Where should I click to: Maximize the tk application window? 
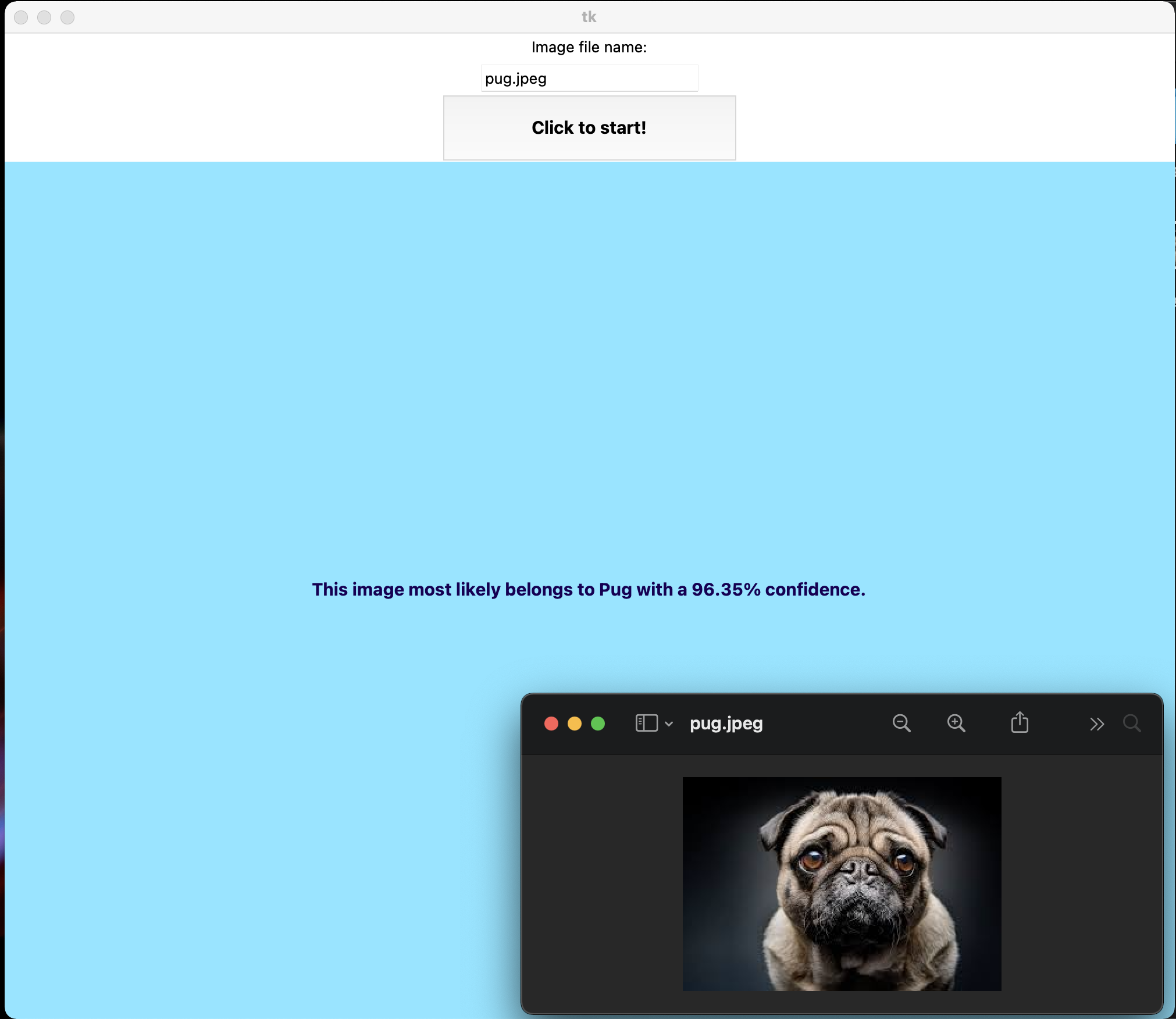coord(67,17)
